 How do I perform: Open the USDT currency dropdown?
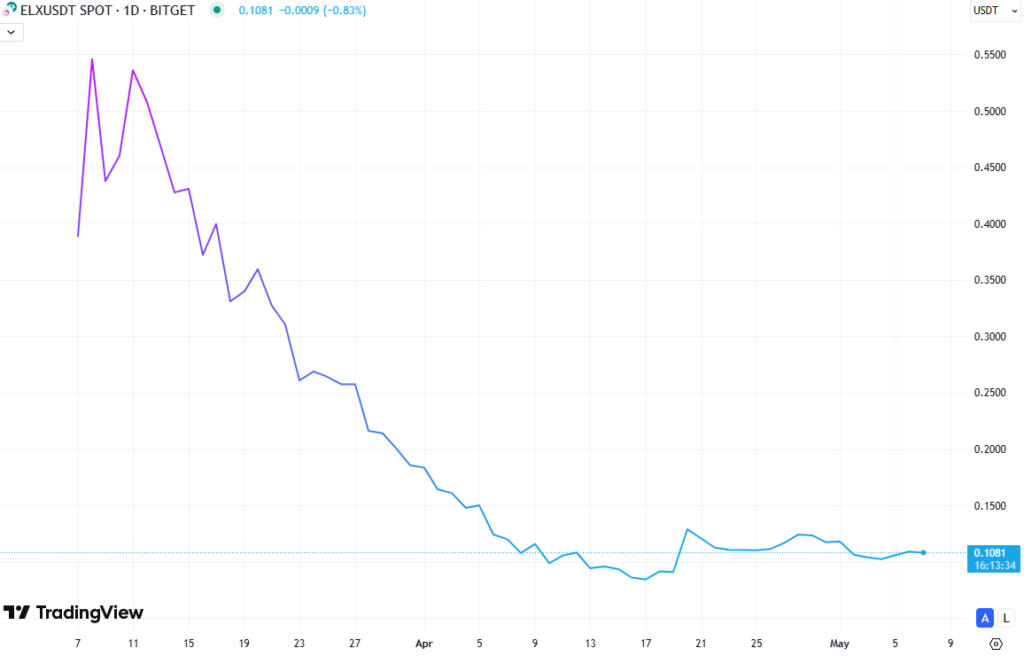[x=995, y=10]
